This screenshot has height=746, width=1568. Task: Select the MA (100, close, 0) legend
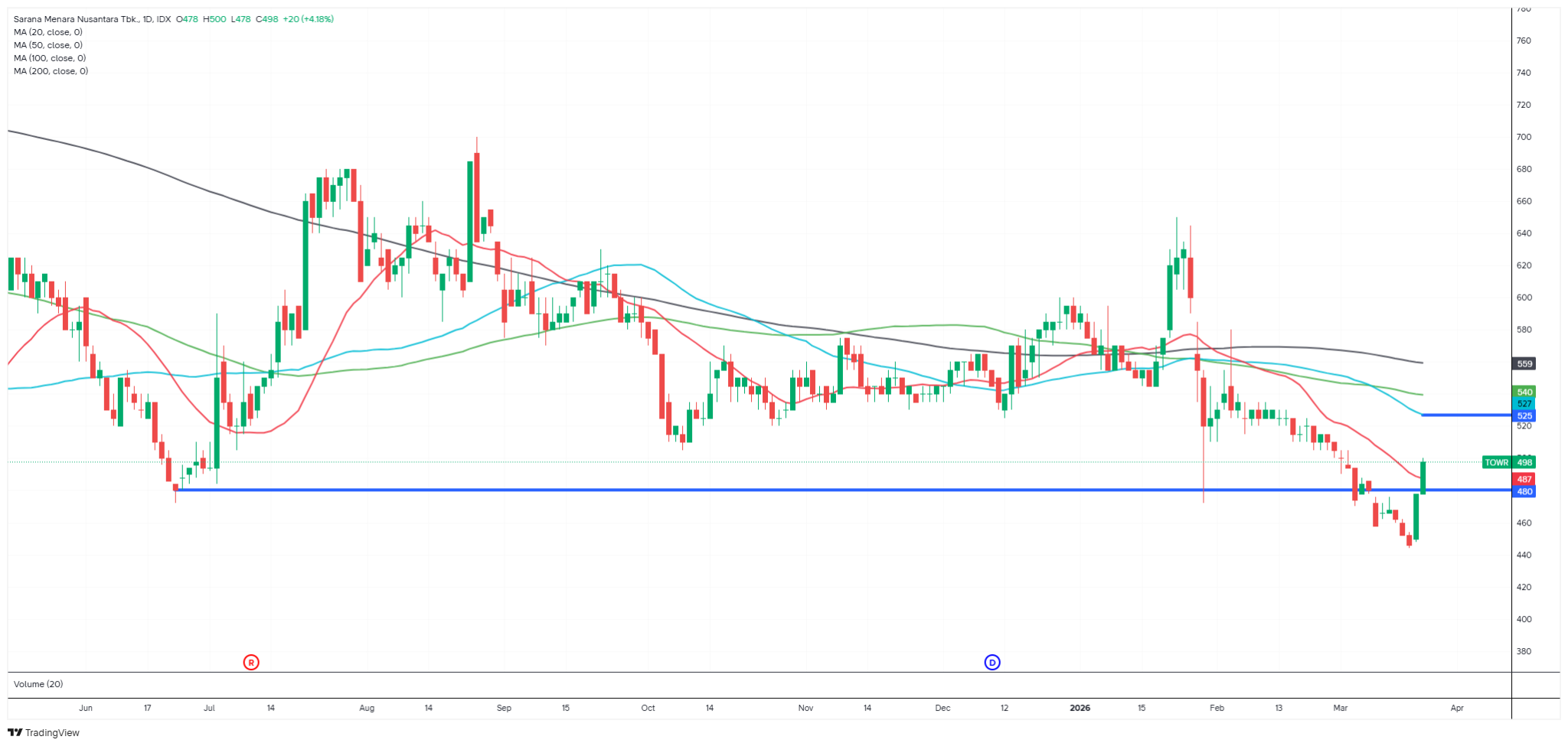pos(49,58)
